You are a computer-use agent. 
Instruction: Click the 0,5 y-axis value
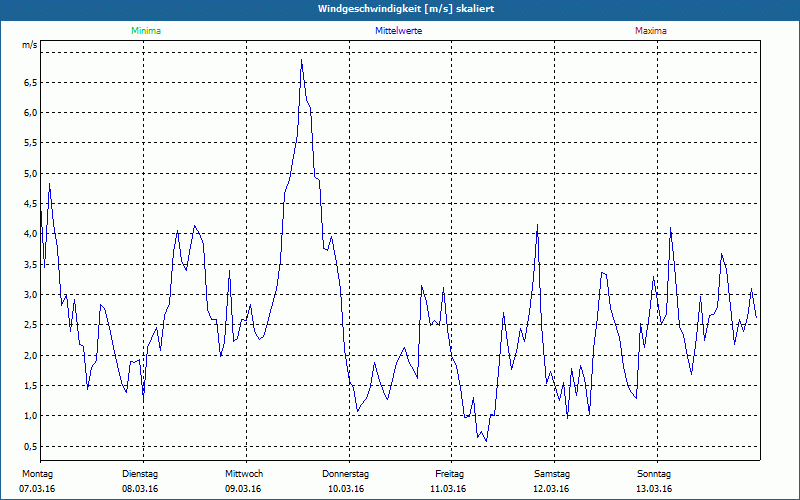31,446
